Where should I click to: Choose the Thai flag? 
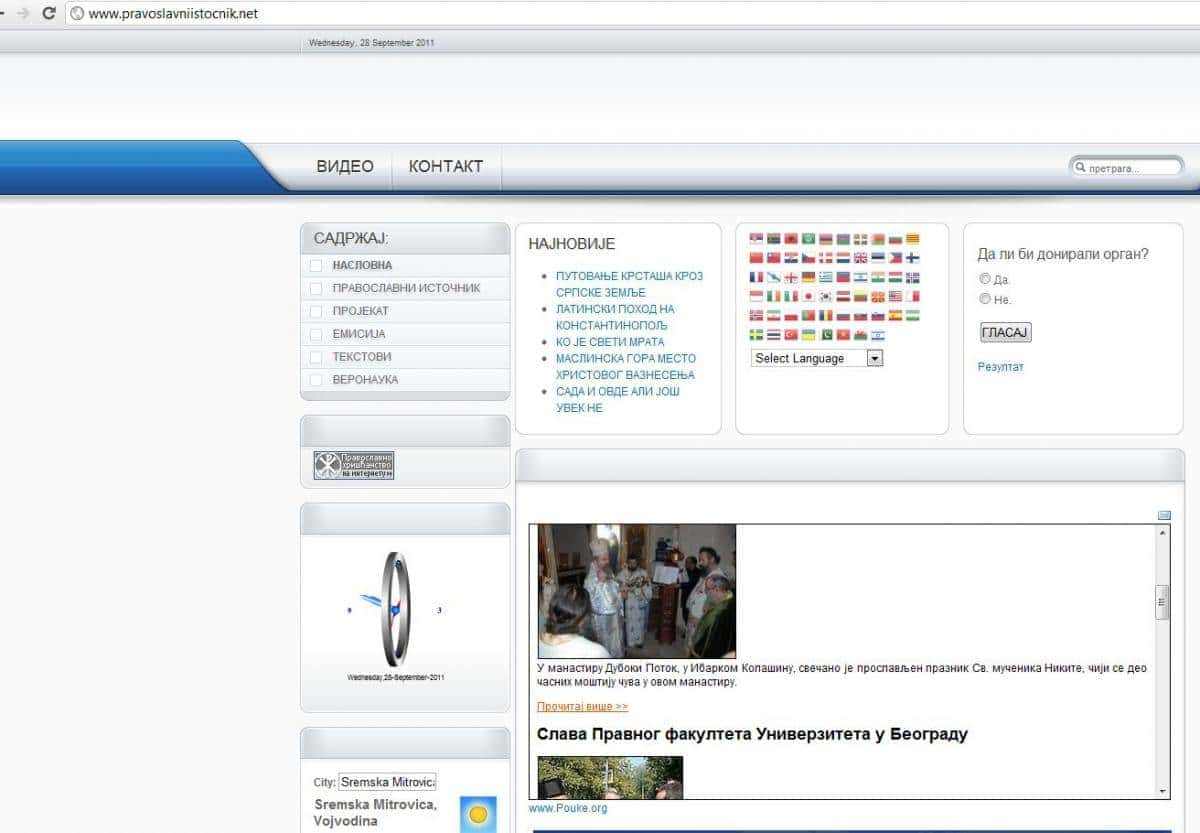point(774,334)
